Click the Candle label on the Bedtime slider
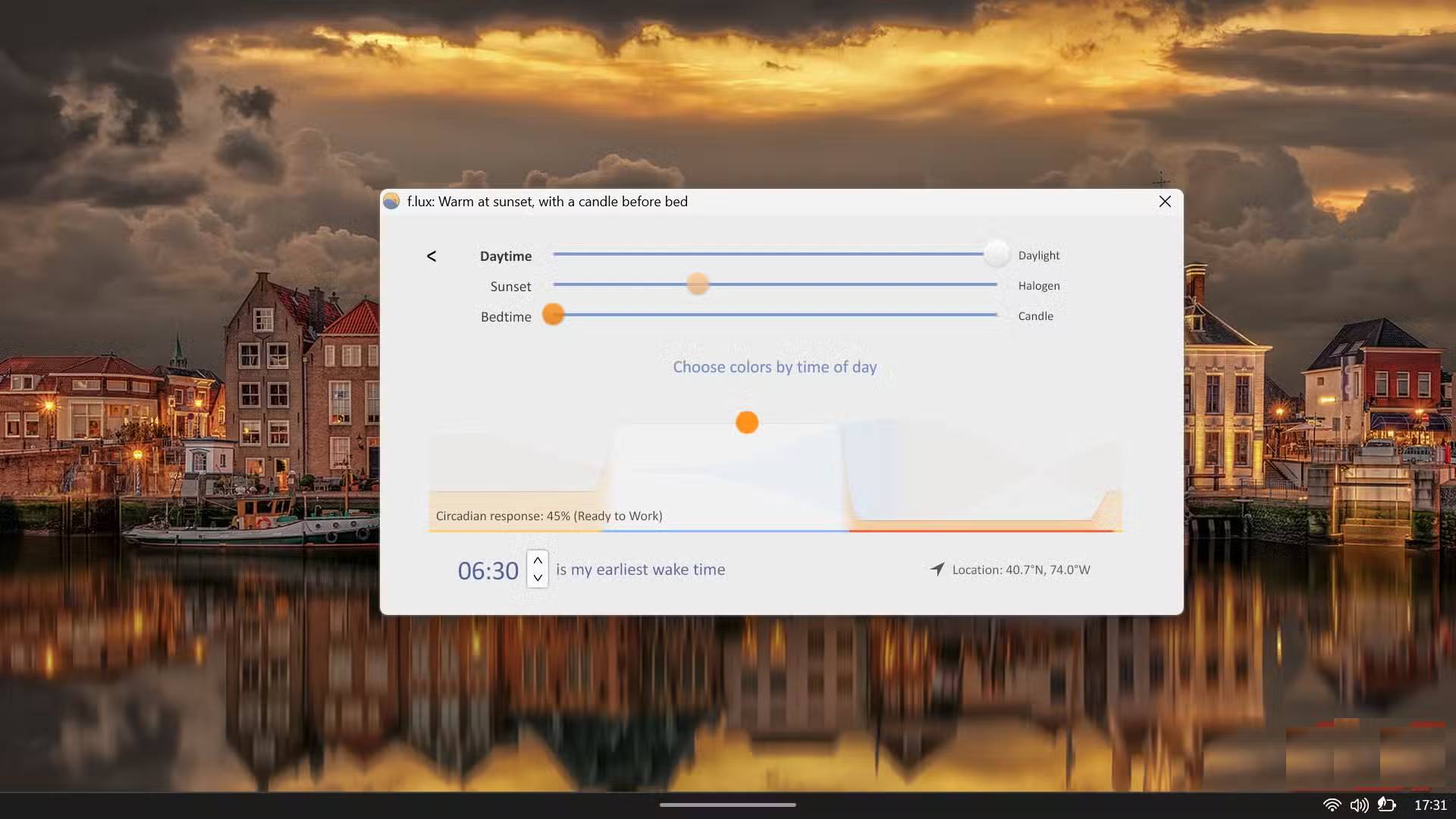This screenshot has width=1456, height=819. 1035,316
